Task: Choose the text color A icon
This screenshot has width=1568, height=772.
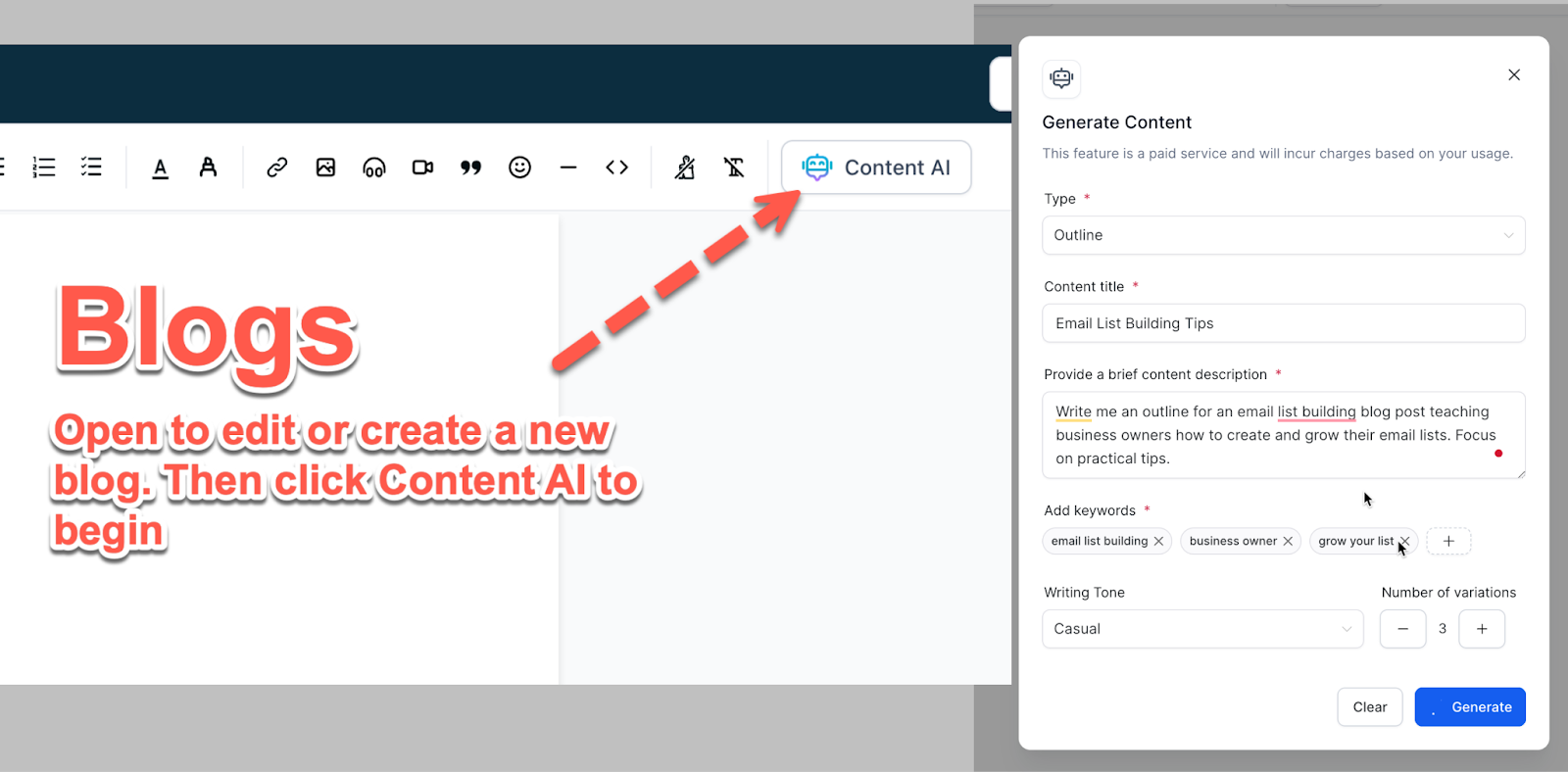Action: [x=160, y=168]
